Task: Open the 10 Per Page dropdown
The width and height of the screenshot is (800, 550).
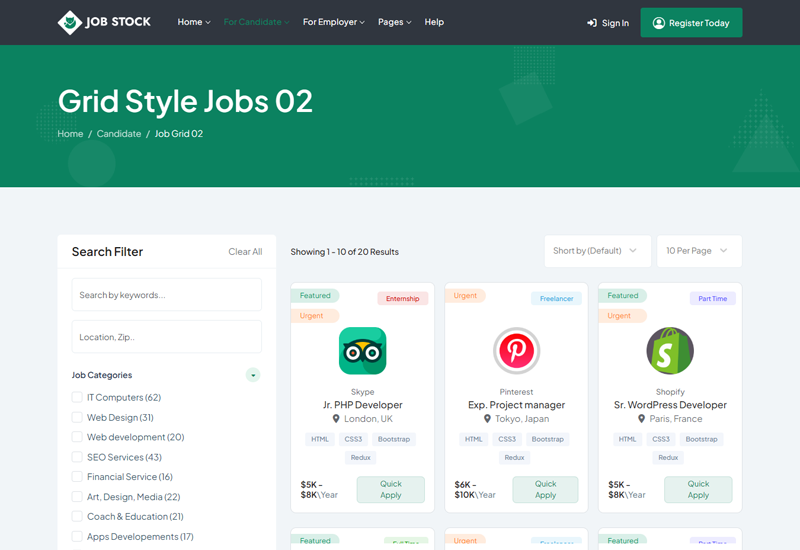Action: 699,251
